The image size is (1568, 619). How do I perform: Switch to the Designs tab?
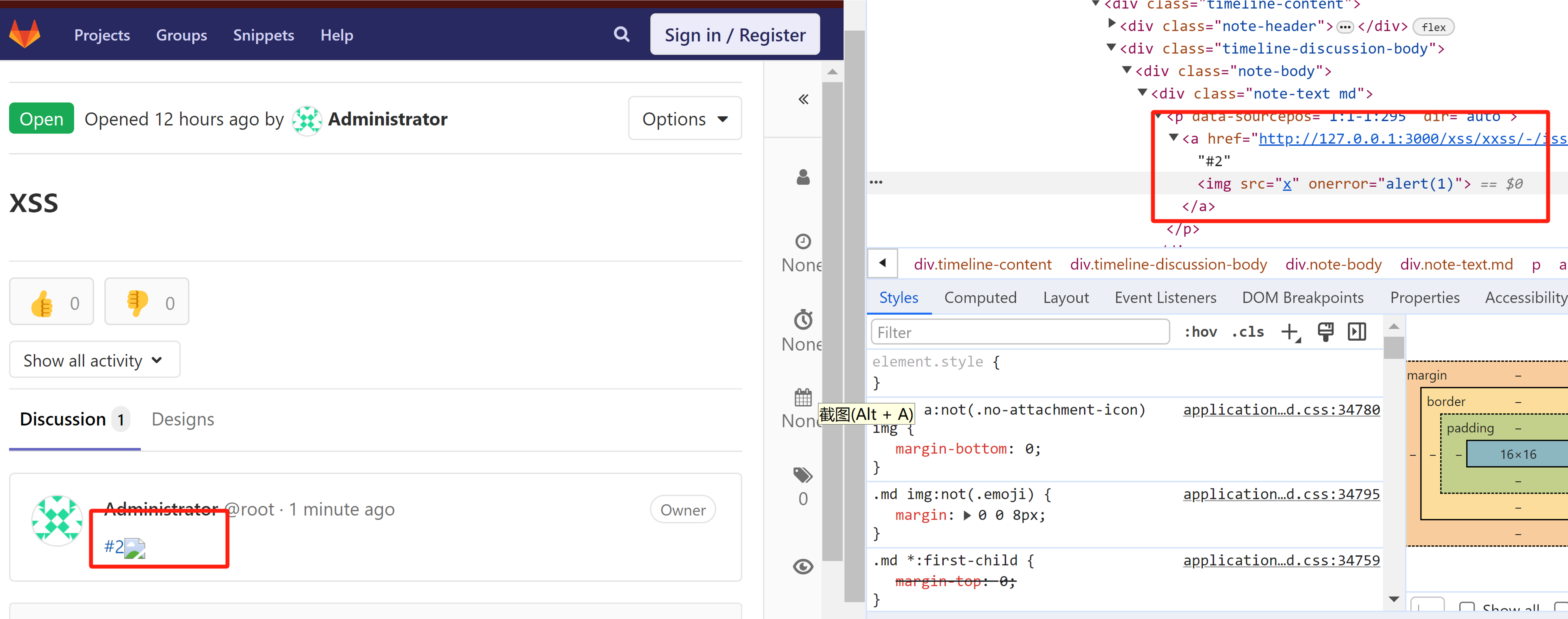click(183, 419)
